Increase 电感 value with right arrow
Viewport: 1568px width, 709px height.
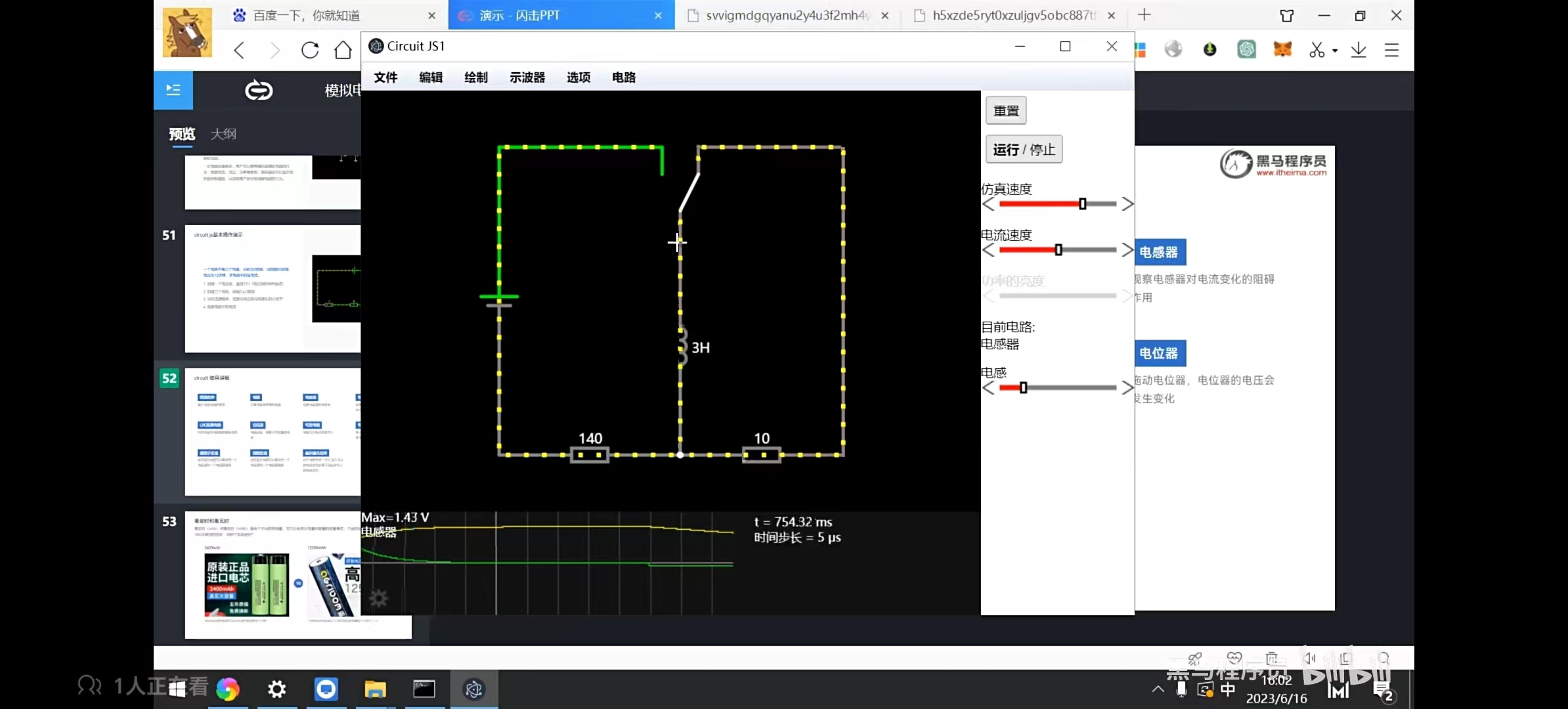(x=1127, y=388)
